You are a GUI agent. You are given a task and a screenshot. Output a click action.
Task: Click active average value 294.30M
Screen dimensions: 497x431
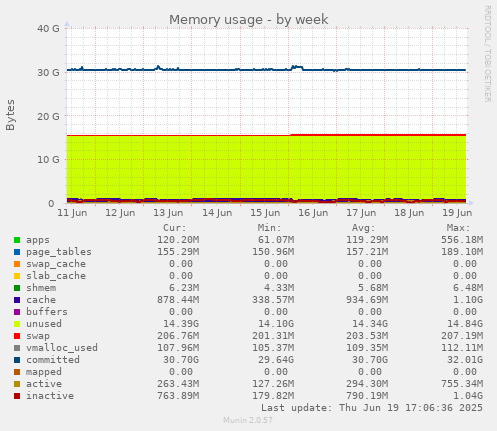tap(367, 384)
